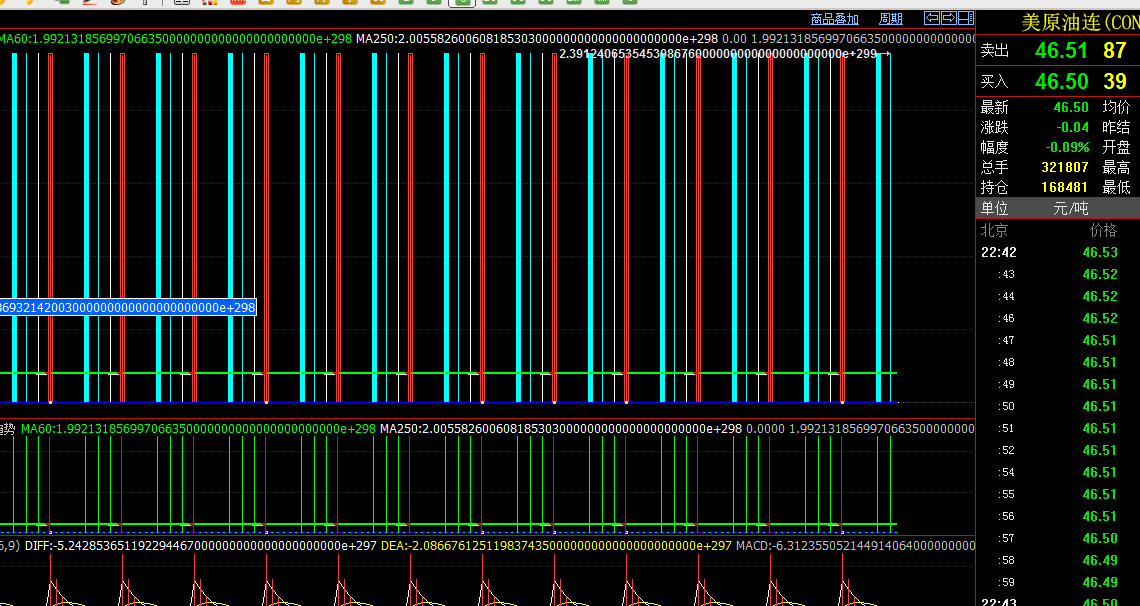The height and width of the screenshot is (606, 1140).
Task: Select the 总手 volume value 321807
Action: pos(1064,167)
